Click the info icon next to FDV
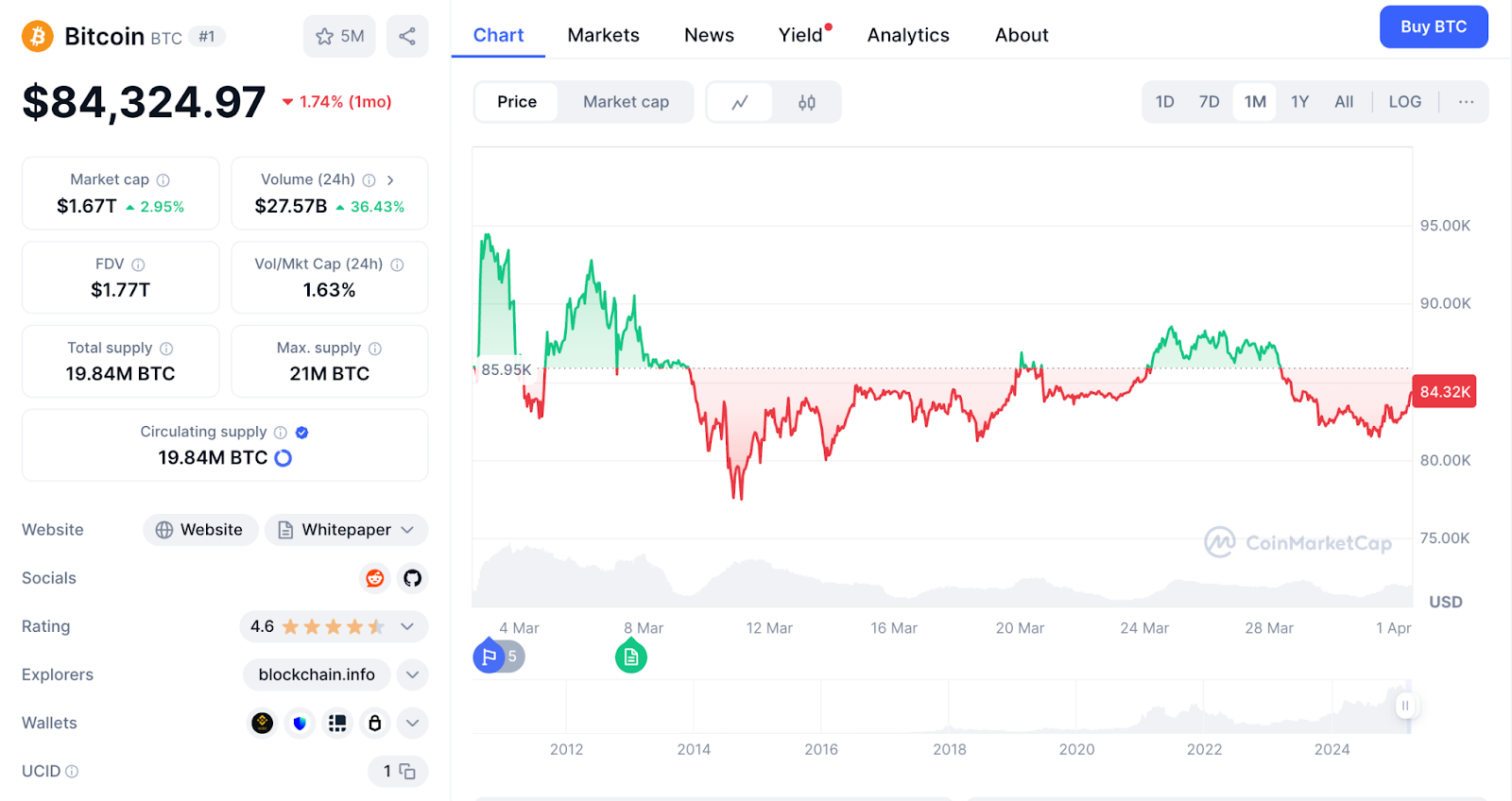1512x801 pixels. pos(138,264)
